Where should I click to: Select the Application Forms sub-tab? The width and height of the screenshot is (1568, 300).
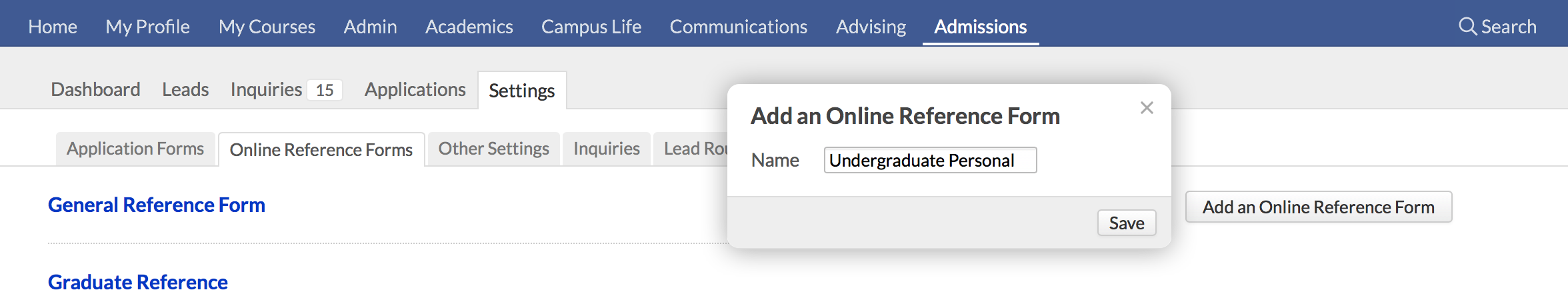pos(135,149)
